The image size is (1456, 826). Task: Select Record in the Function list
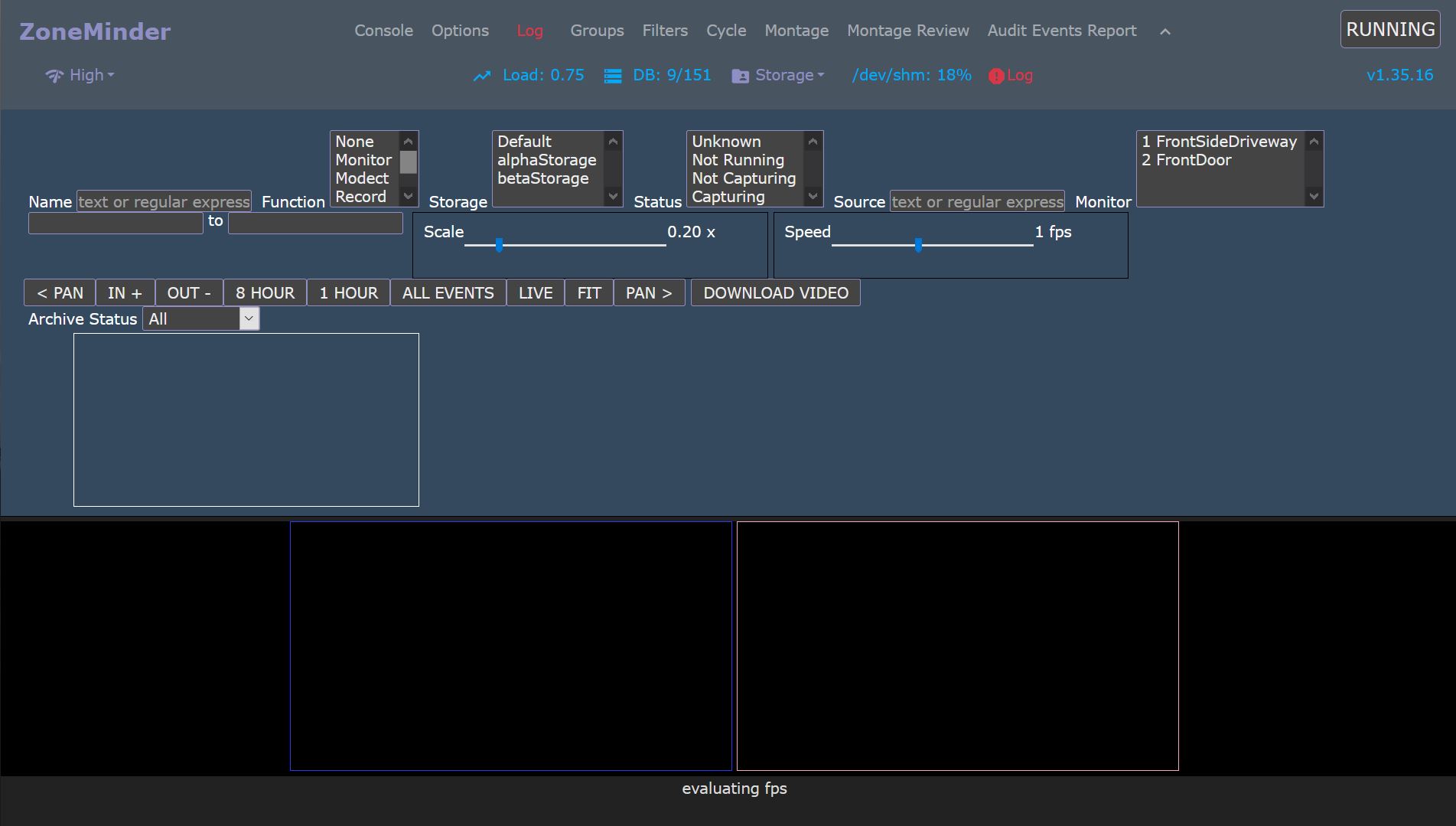[365, 197]
